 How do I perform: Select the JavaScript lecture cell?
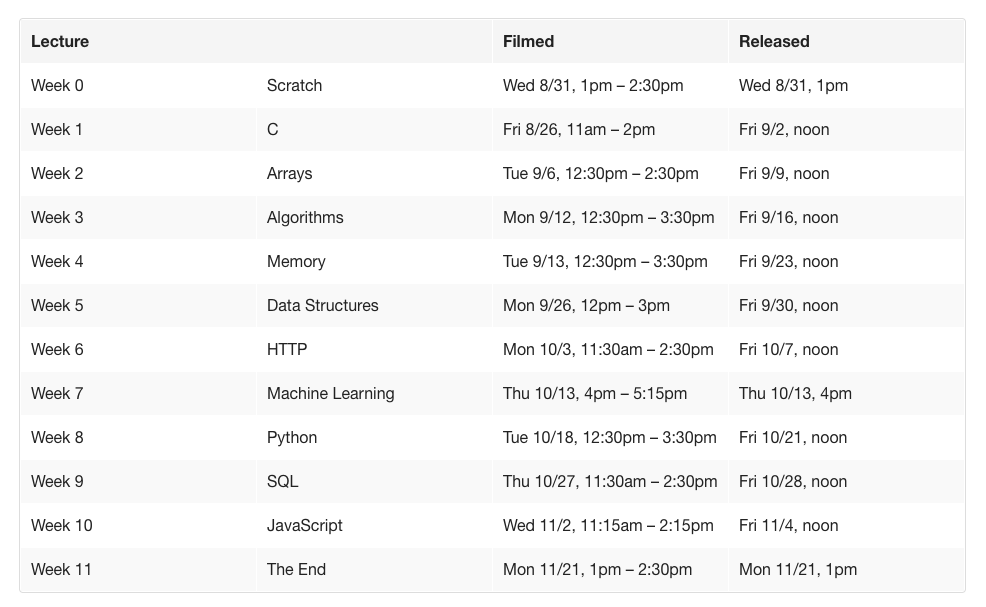[304, 525]
